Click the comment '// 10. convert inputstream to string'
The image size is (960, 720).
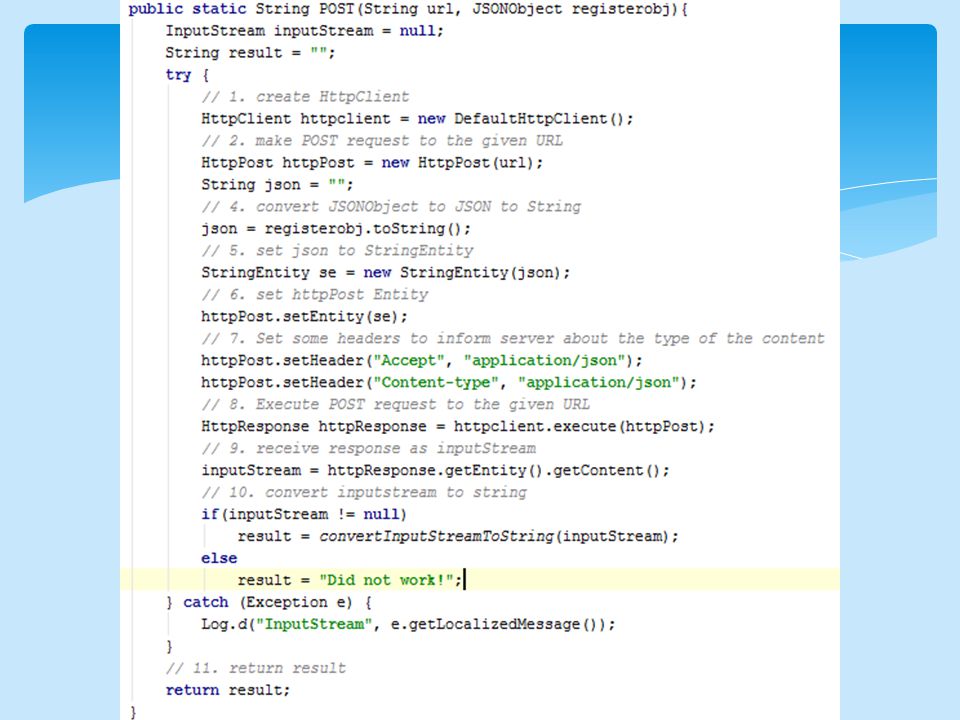pyautogui.click(x=364, y=493)
